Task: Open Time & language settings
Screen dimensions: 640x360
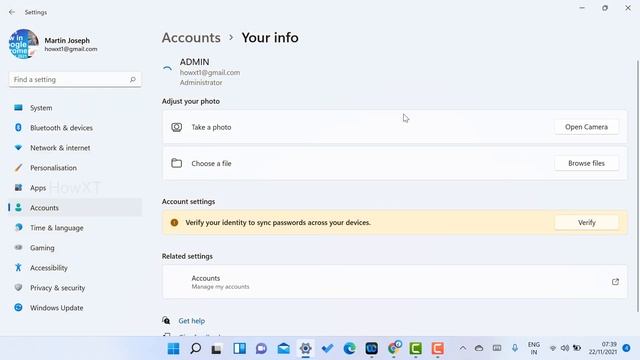Action: click(75, 228)
